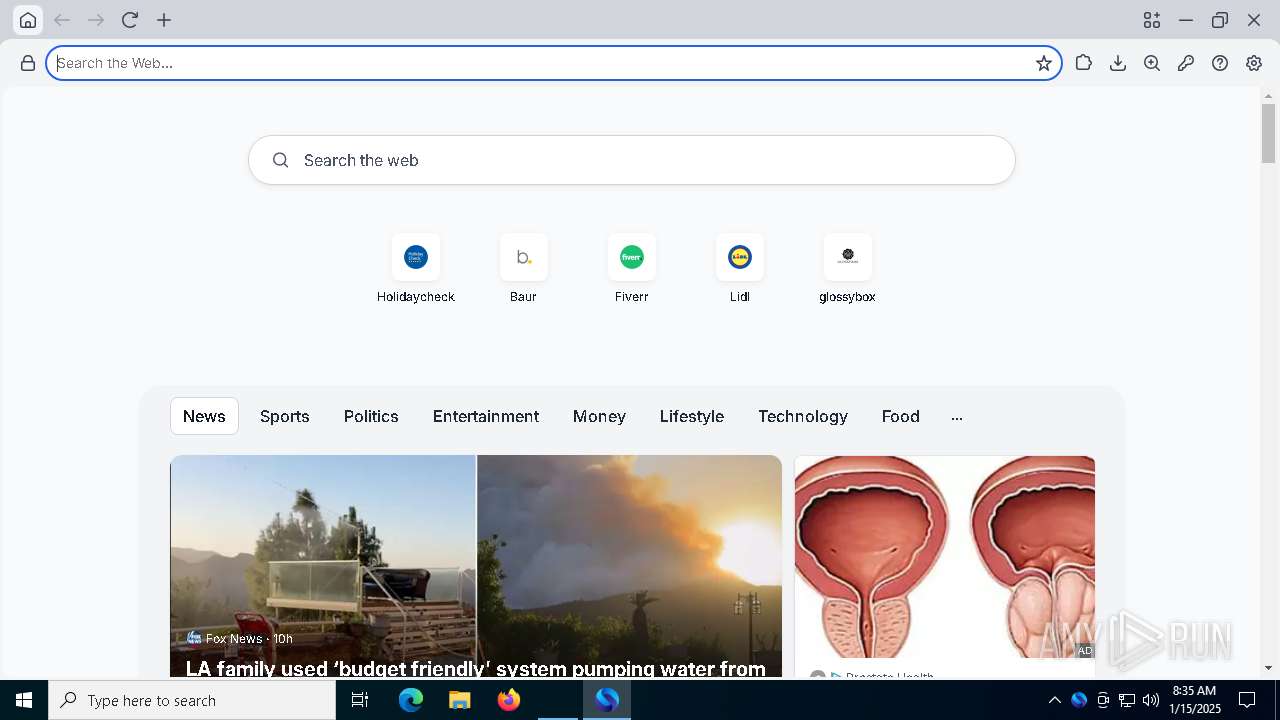Open the LA family Fox News article
Screen dimensions: 1280x720
(x=476, y=566)
